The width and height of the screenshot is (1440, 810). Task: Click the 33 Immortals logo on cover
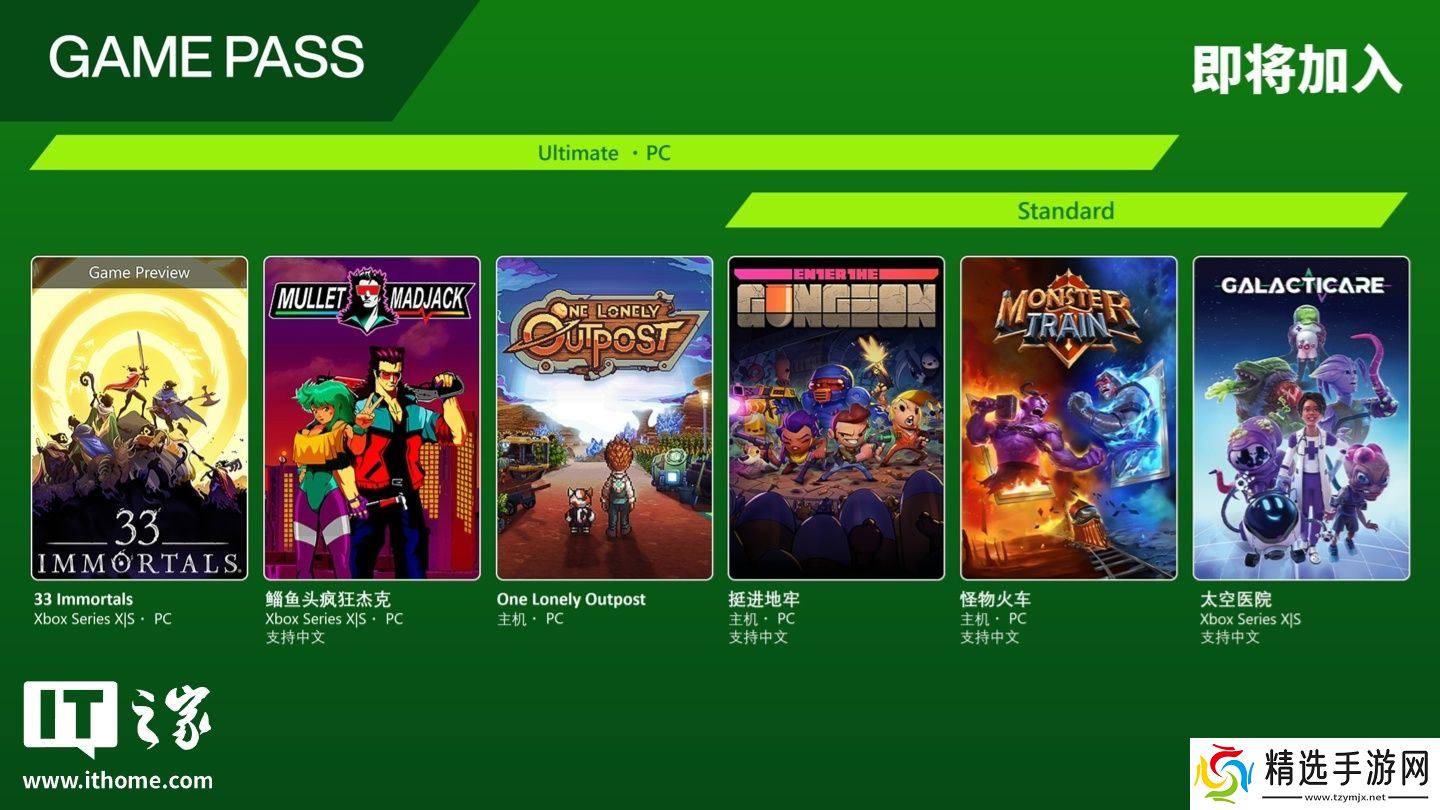[x=139, y=545]
